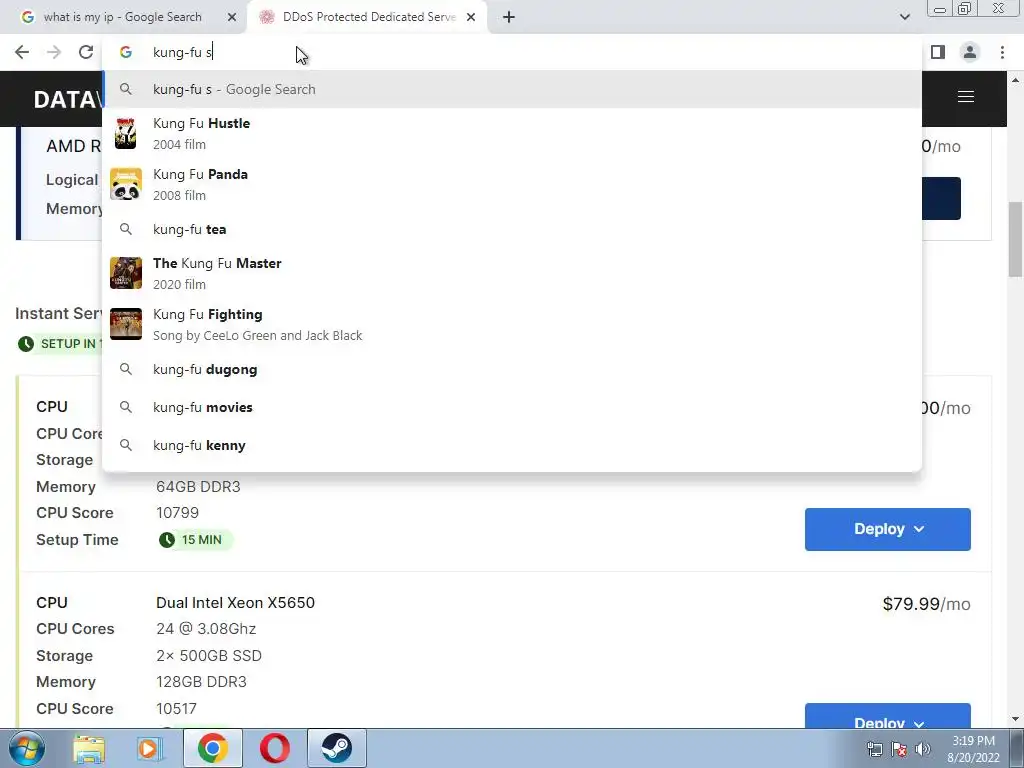Click the '10799' CPU Score value

tap(177, 513)
